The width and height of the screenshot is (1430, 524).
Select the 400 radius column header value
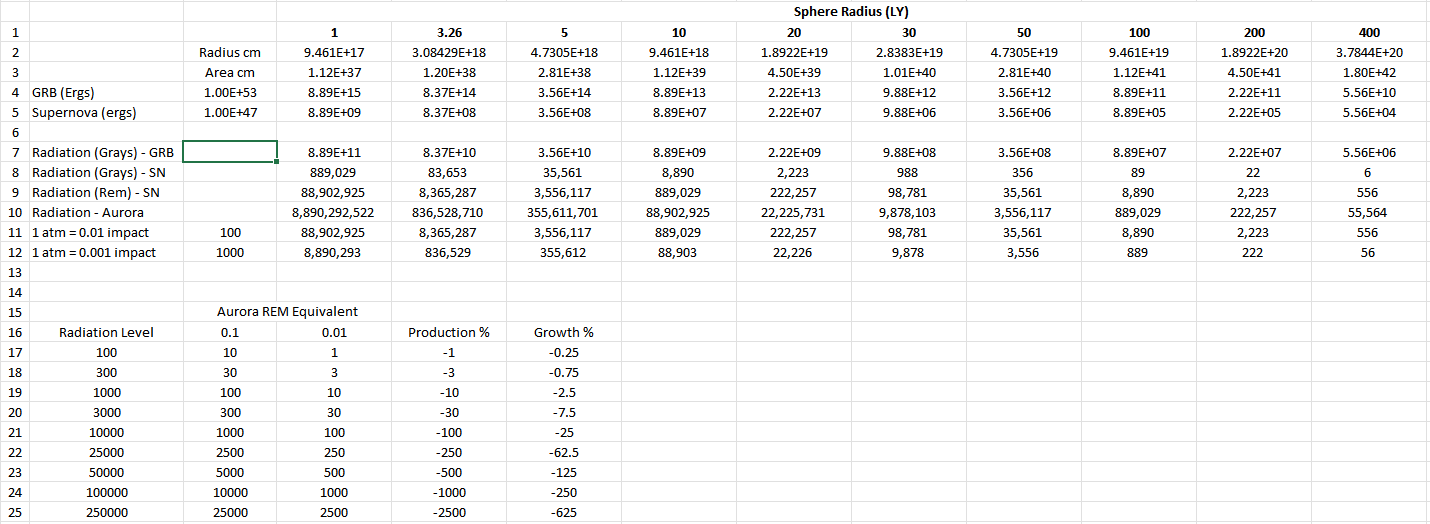1370,33
